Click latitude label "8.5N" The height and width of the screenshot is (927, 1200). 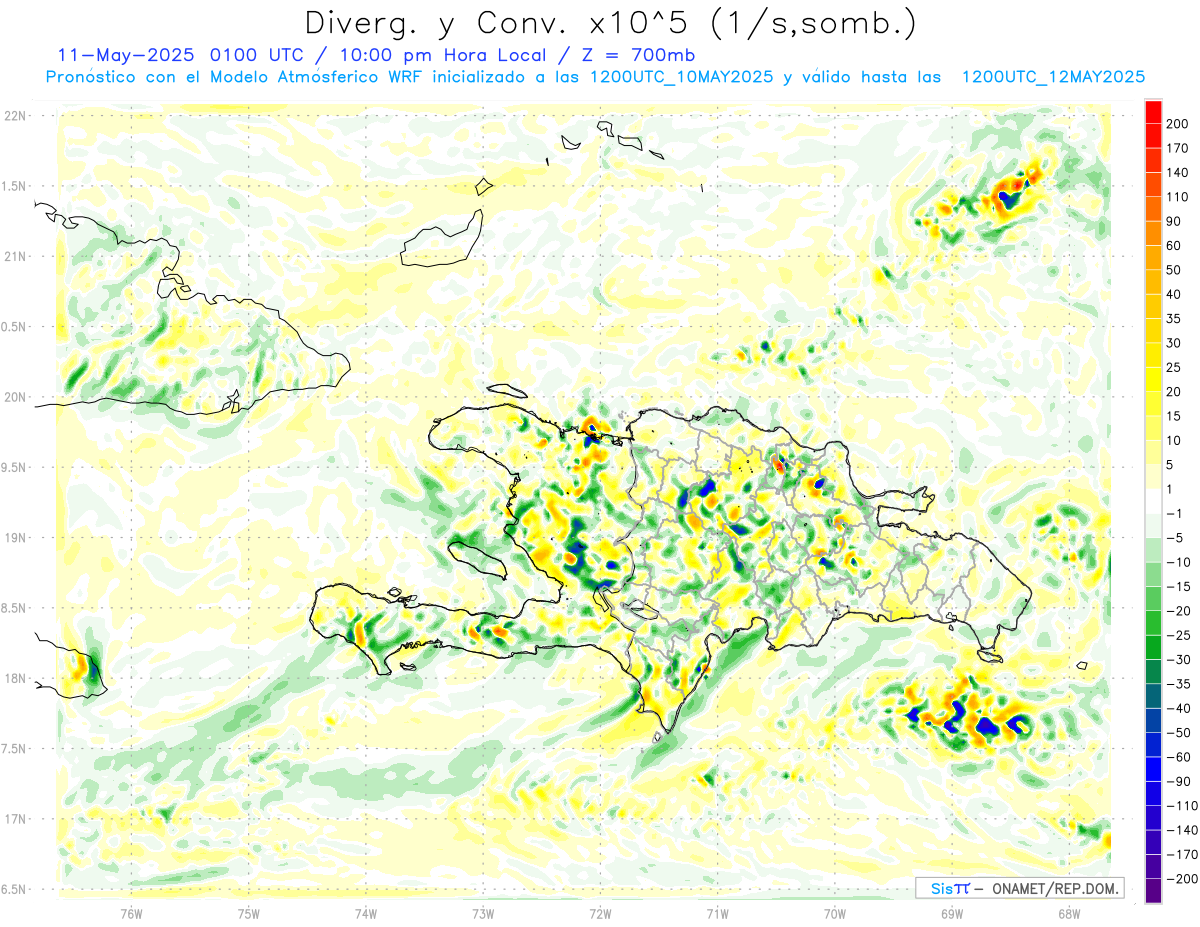(x=14, y=608)
